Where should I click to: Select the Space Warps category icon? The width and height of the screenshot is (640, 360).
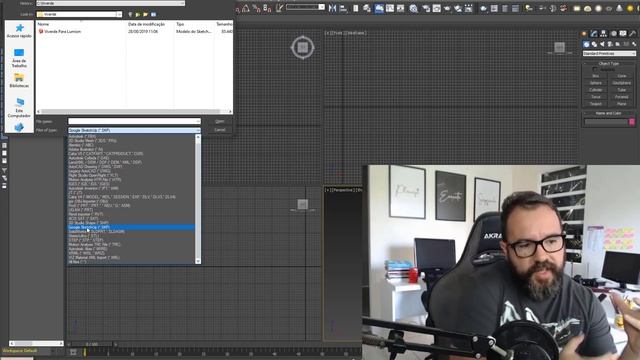coord(626,44)
